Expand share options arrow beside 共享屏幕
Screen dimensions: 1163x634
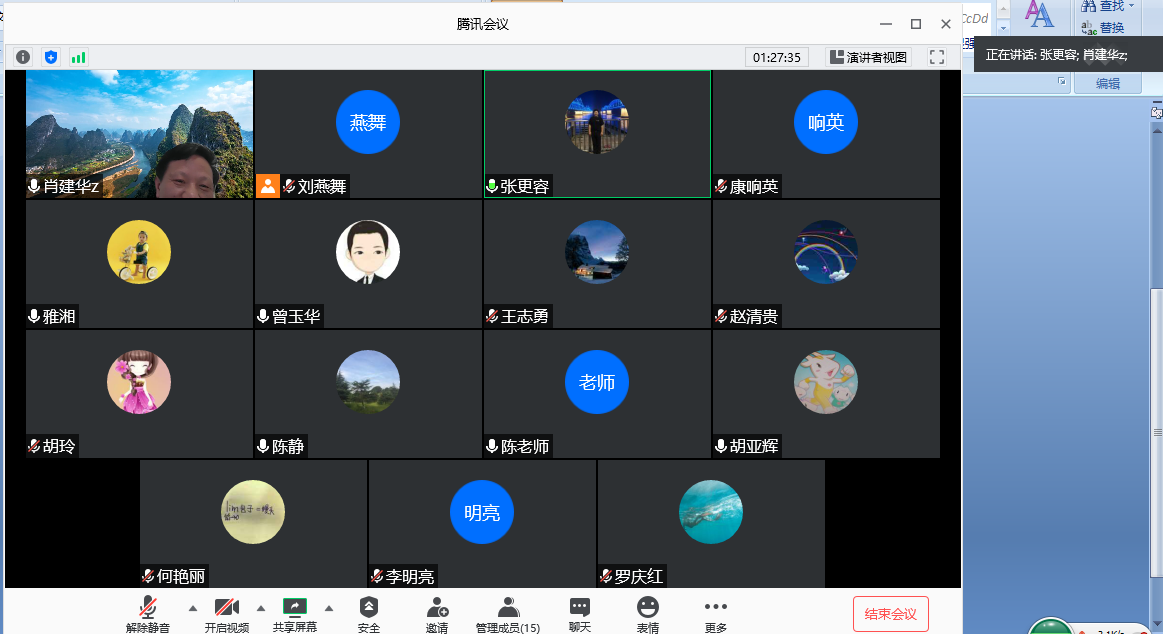(329, 608)
